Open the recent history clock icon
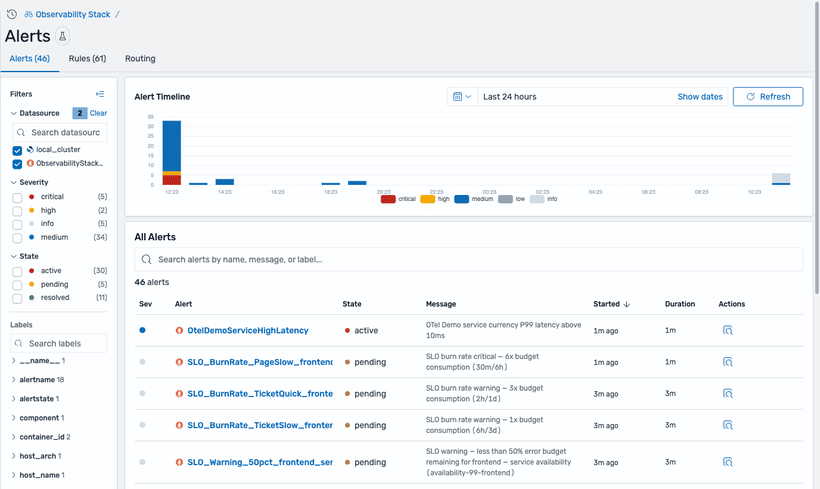The height and width of the screenshot is (489, 820). click(x=12, y=14)
